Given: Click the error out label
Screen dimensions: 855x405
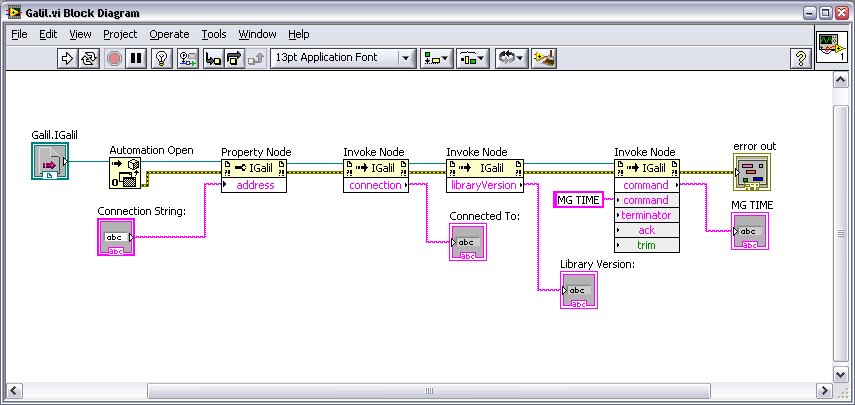Looking at the screenshot, I should coord(755,146).
